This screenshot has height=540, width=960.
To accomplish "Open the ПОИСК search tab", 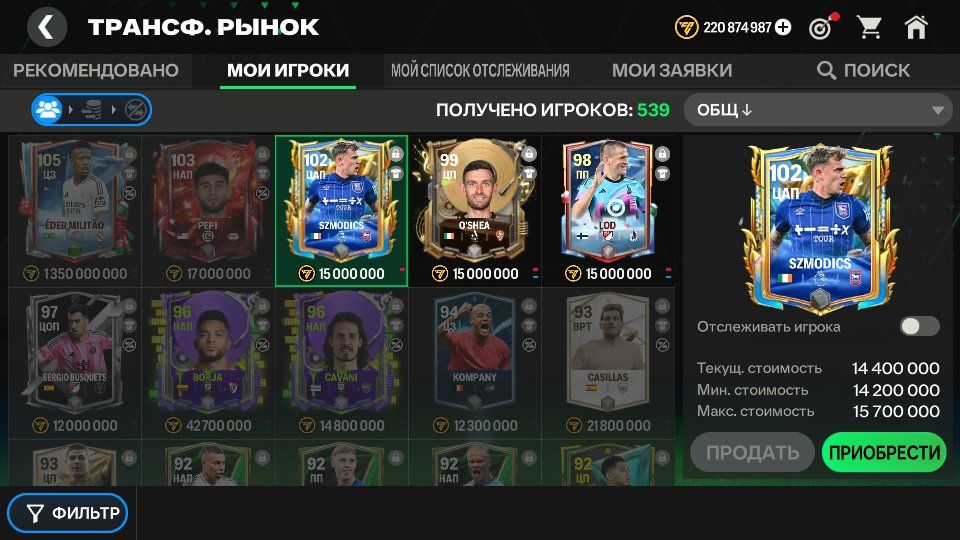I will (863, 70).
